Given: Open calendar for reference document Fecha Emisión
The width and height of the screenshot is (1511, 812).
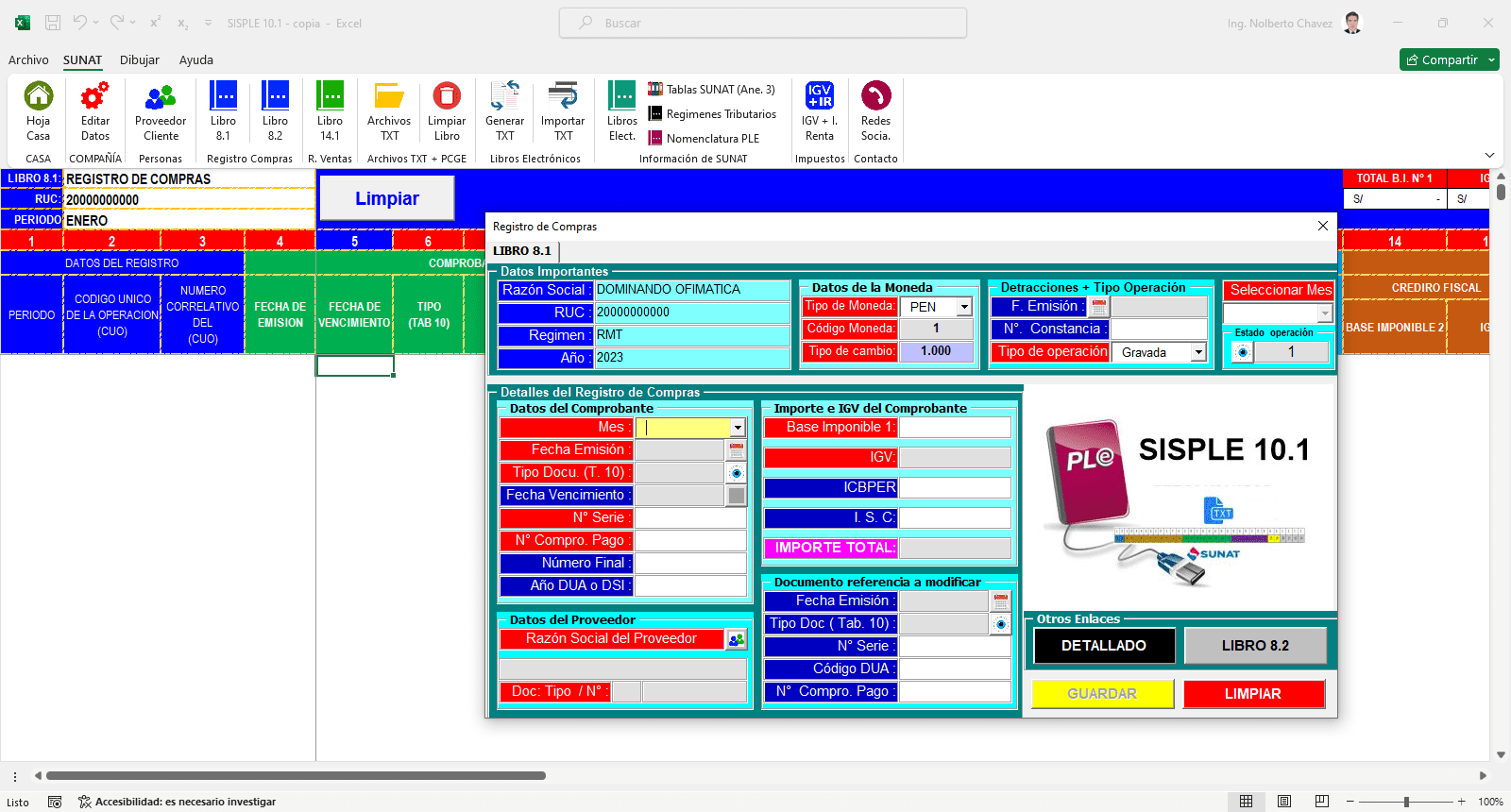Looking at the screenshot, I should pyautogui.click(x=1001, y=601).
